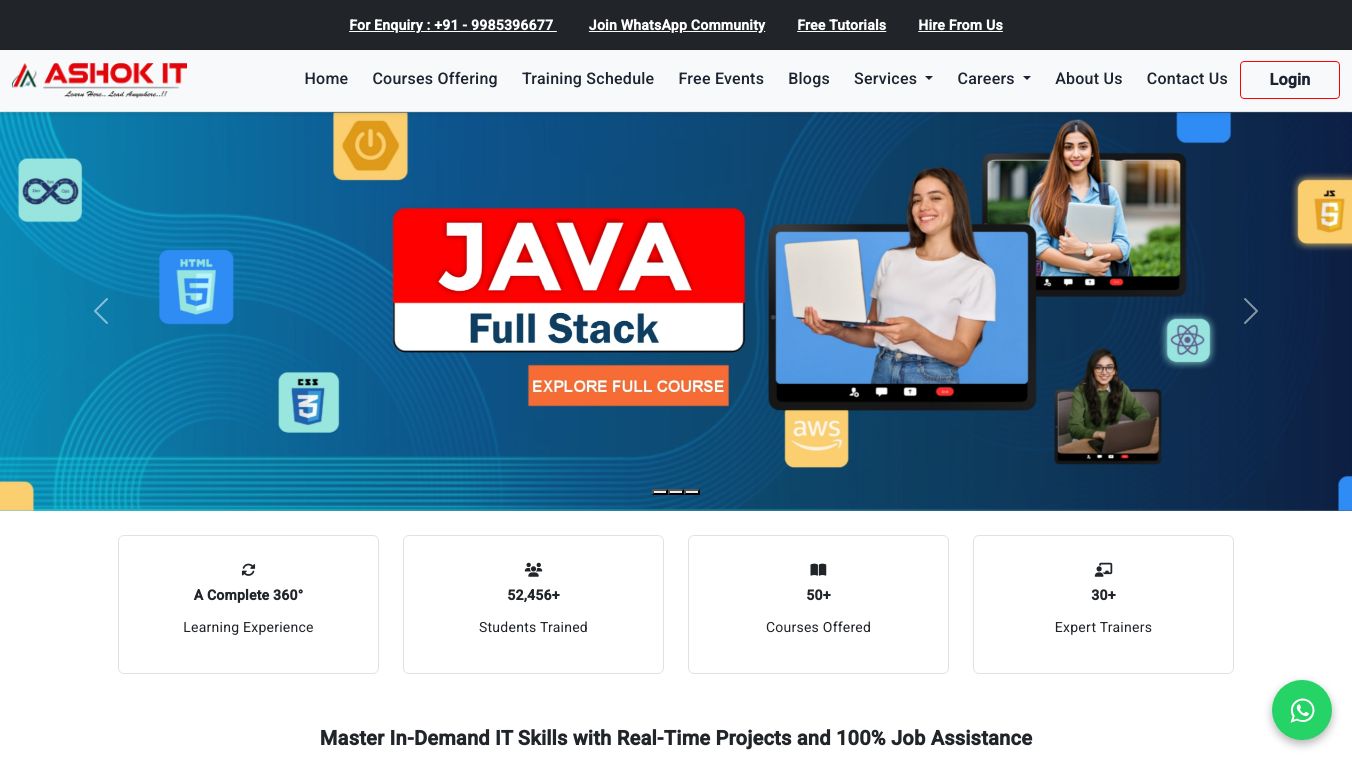Click the "50+" courses count
This screenshot has width=1352, height=760.
tap(818, 595)
